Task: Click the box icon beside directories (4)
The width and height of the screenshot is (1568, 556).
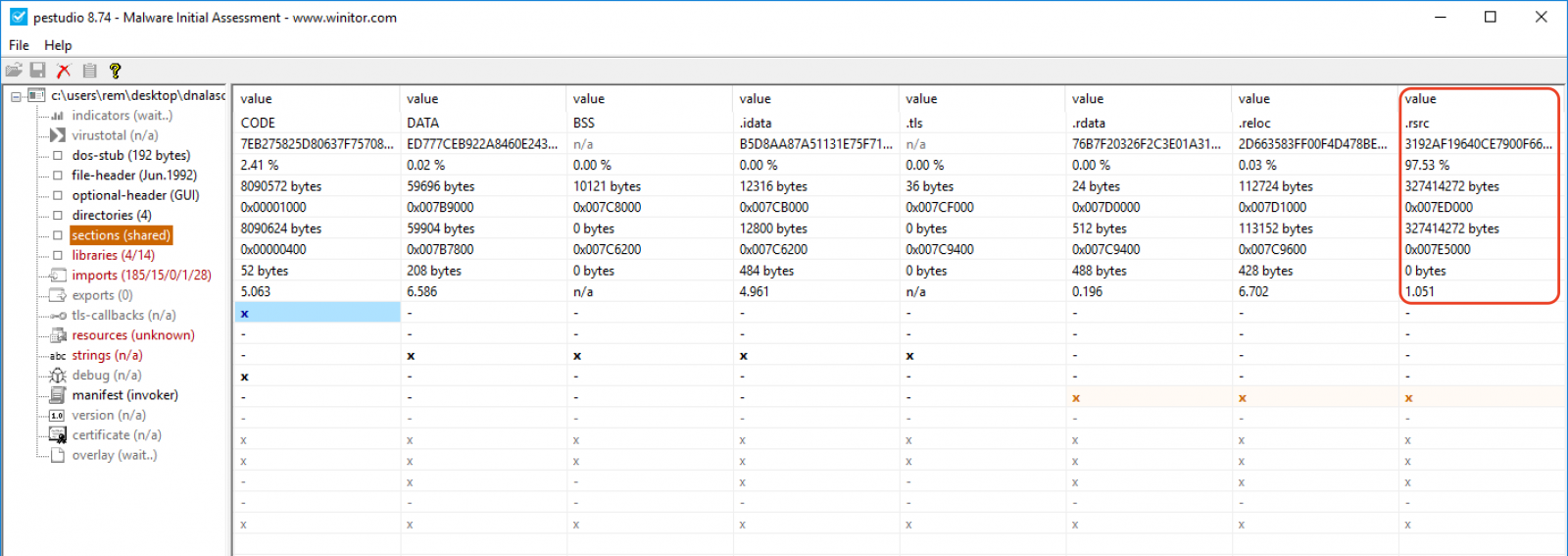Action: tap(58, 216)
